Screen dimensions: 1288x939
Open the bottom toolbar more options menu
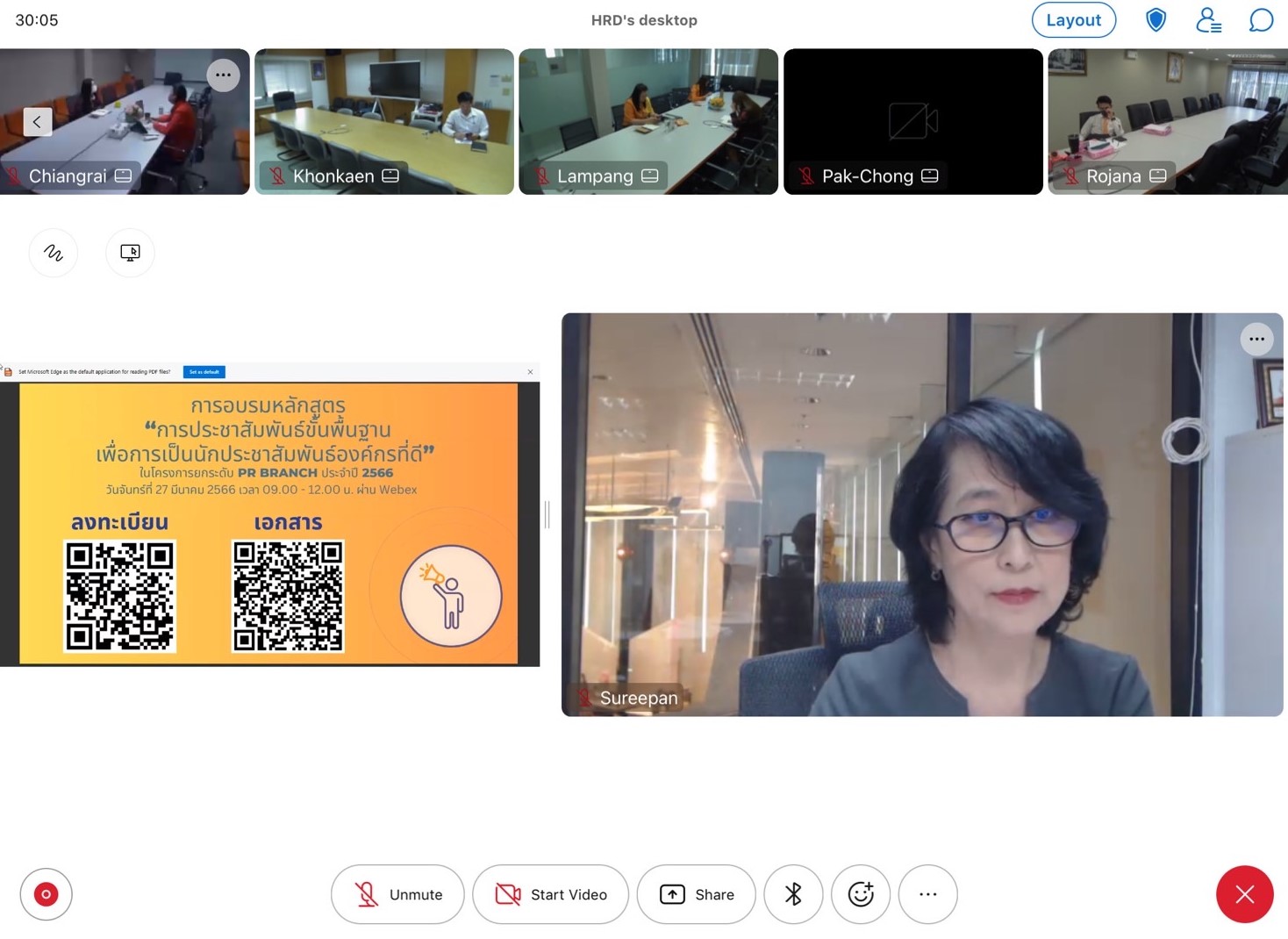coord(927,894)
